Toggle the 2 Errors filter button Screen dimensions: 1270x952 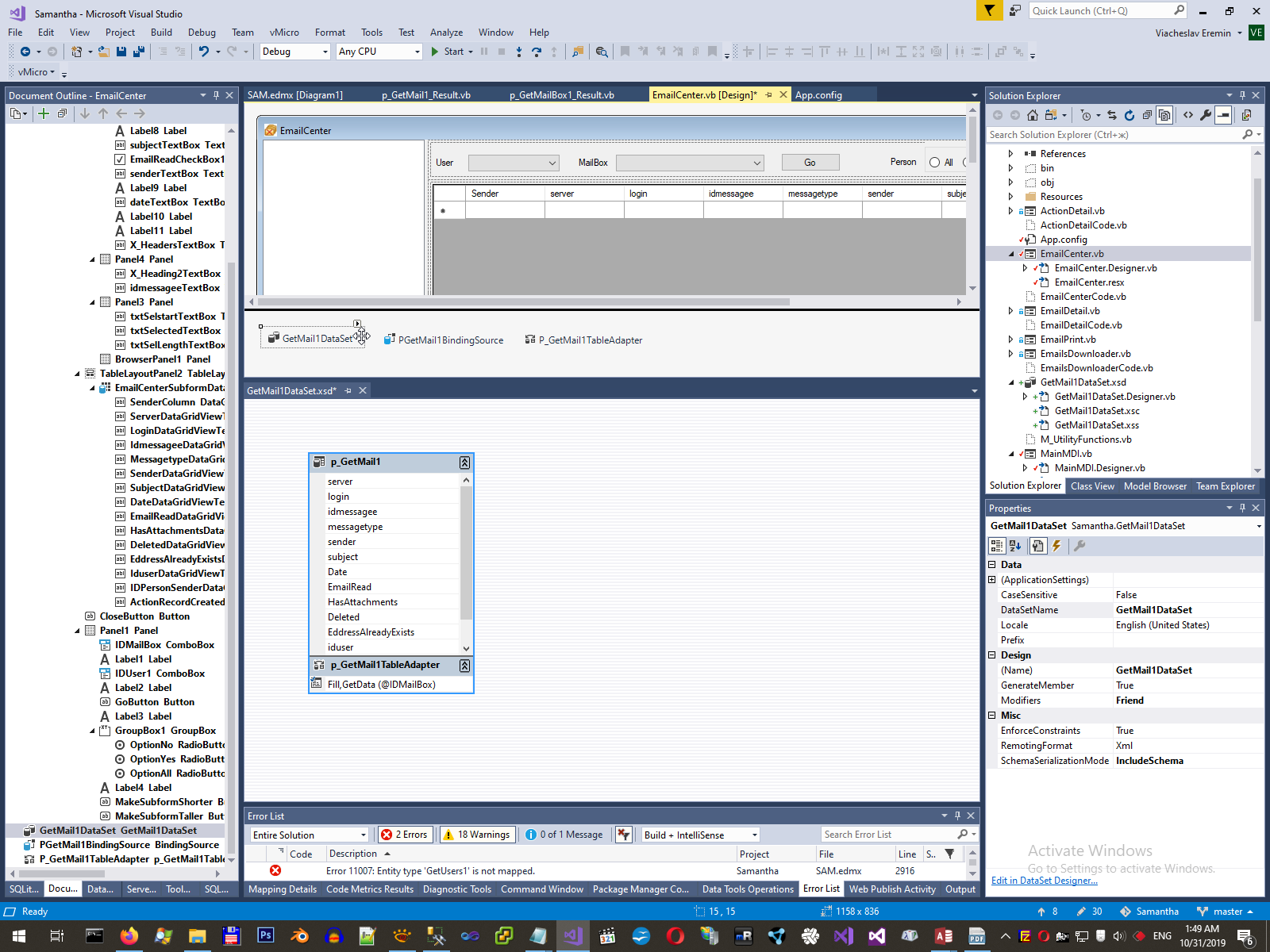coord(405,835)
